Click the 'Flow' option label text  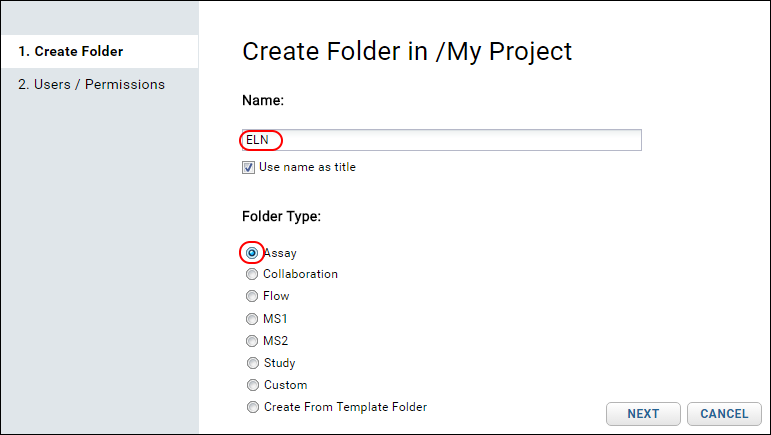[x=276, y=296]
